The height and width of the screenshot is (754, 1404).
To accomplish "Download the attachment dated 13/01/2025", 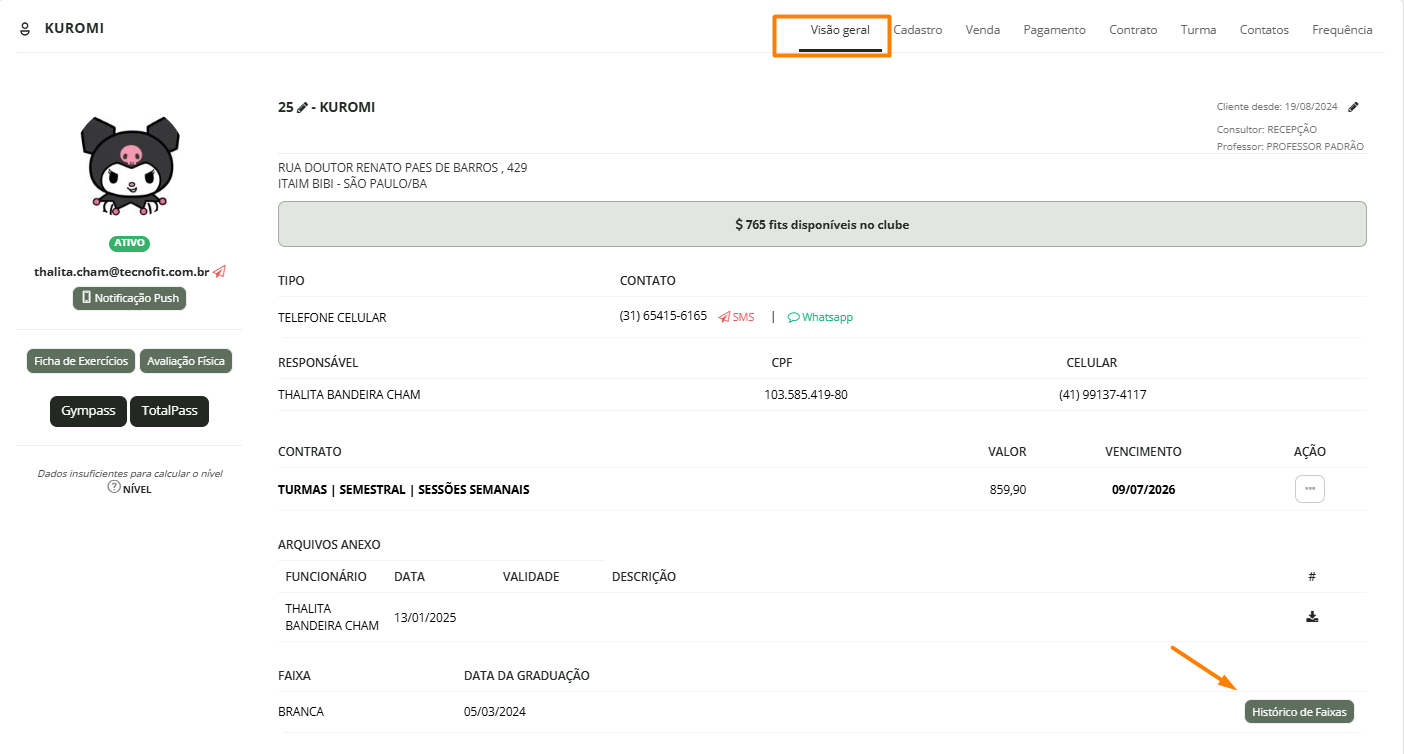I will 1312,617.
